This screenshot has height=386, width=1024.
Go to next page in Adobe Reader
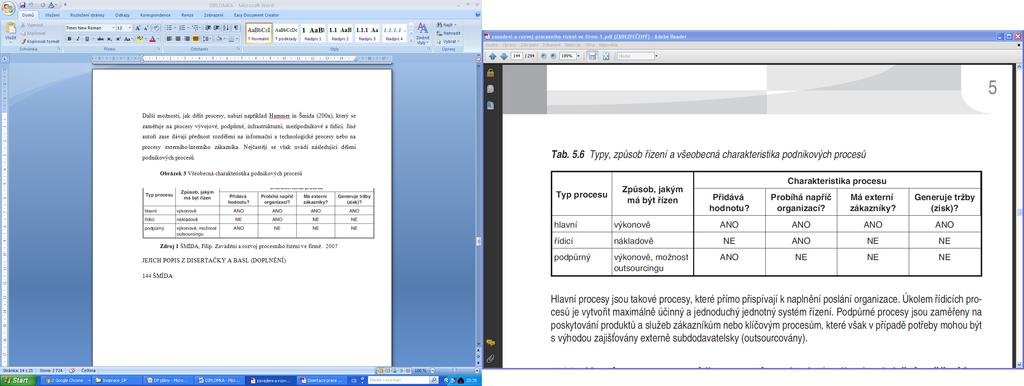coord(504,56)
